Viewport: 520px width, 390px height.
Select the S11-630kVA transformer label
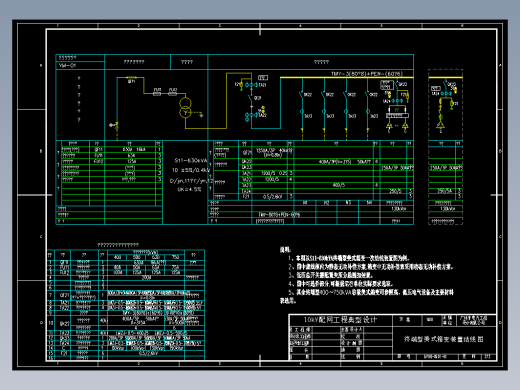click(191, 161)
